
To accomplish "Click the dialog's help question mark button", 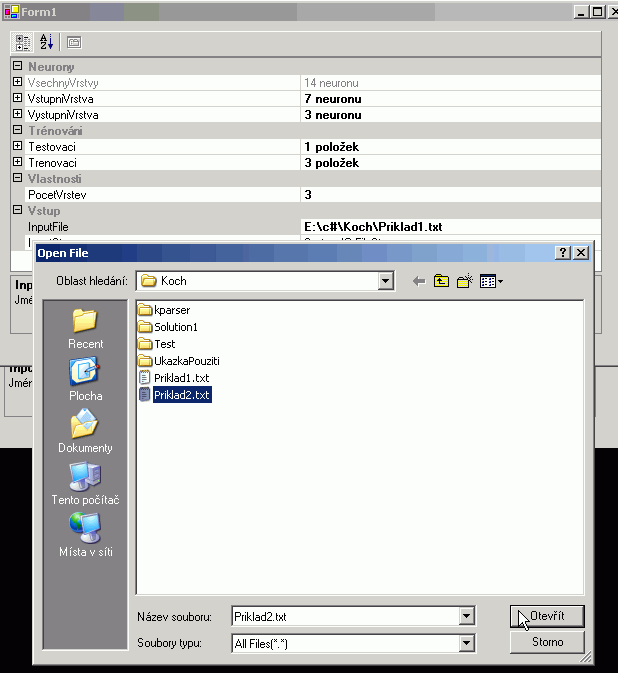I will tap(563, 253).
